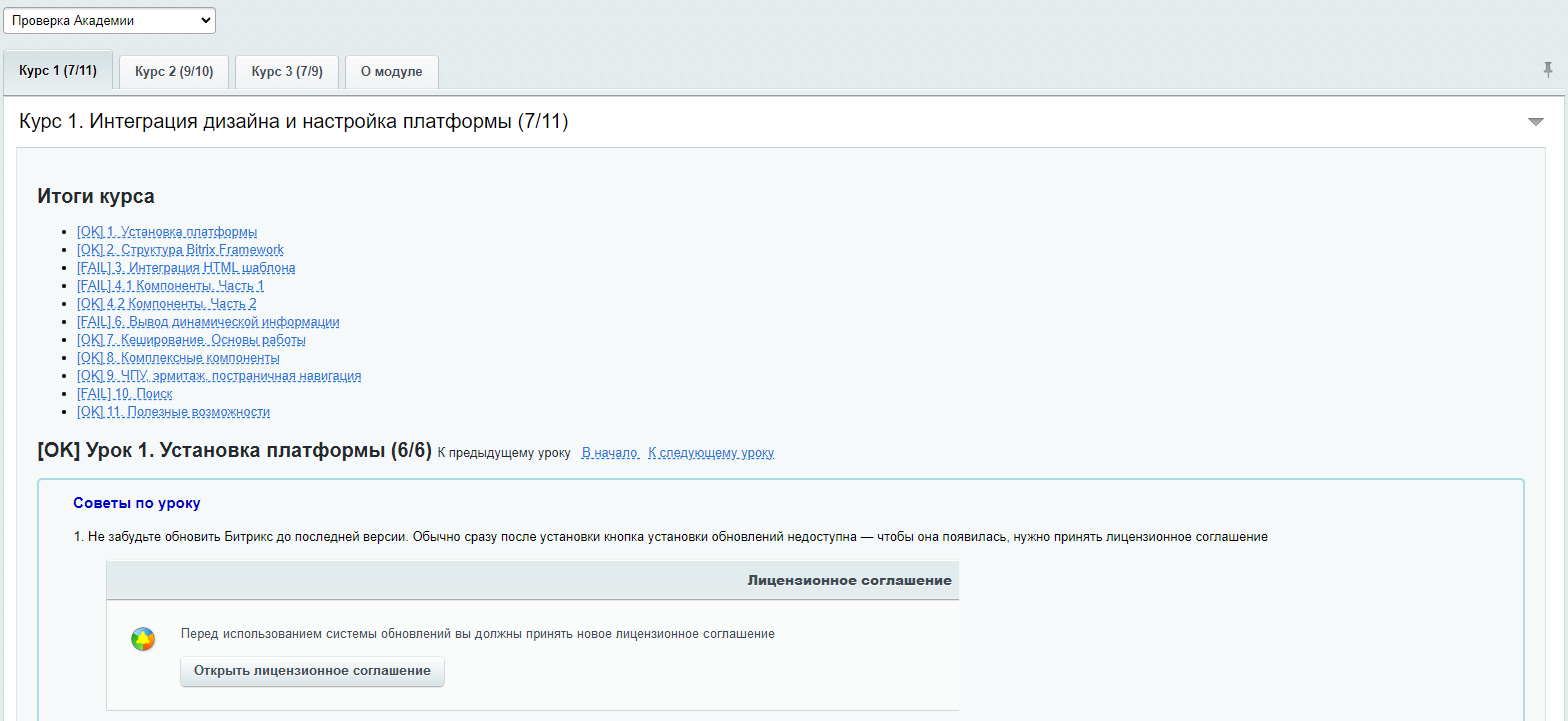Switch to the Курс 3 (7/9) tab

[x=287, y=72]
